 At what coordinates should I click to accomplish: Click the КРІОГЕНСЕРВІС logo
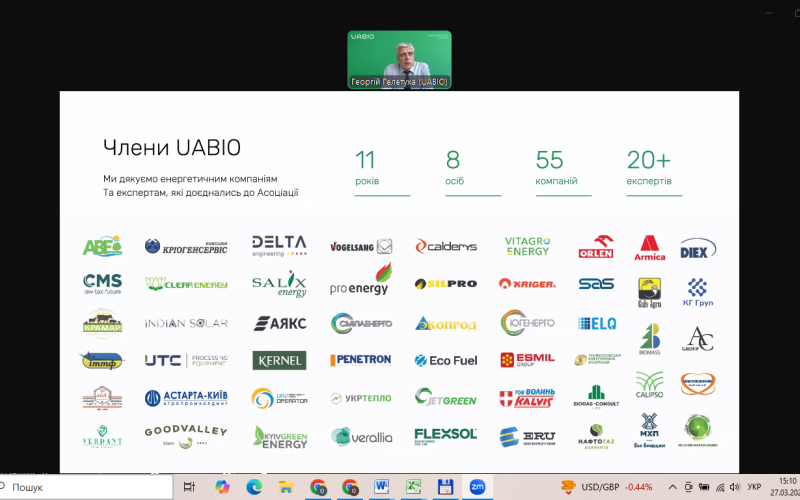pos(186,247)
